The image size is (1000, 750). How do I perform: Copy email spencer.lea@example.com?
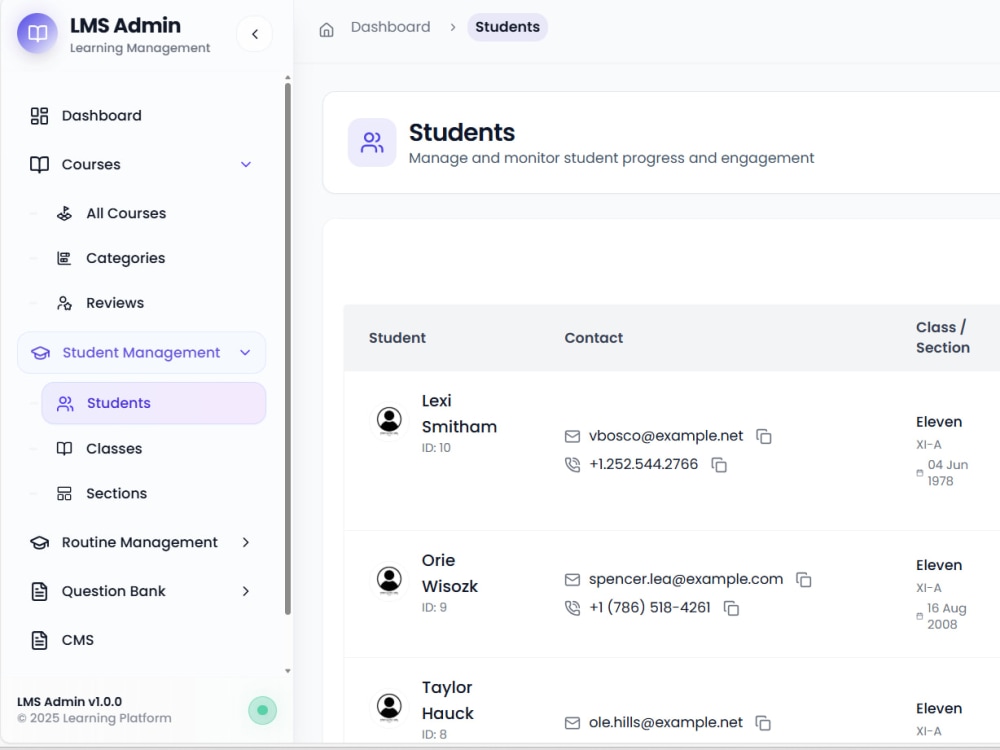click(804, 580)
